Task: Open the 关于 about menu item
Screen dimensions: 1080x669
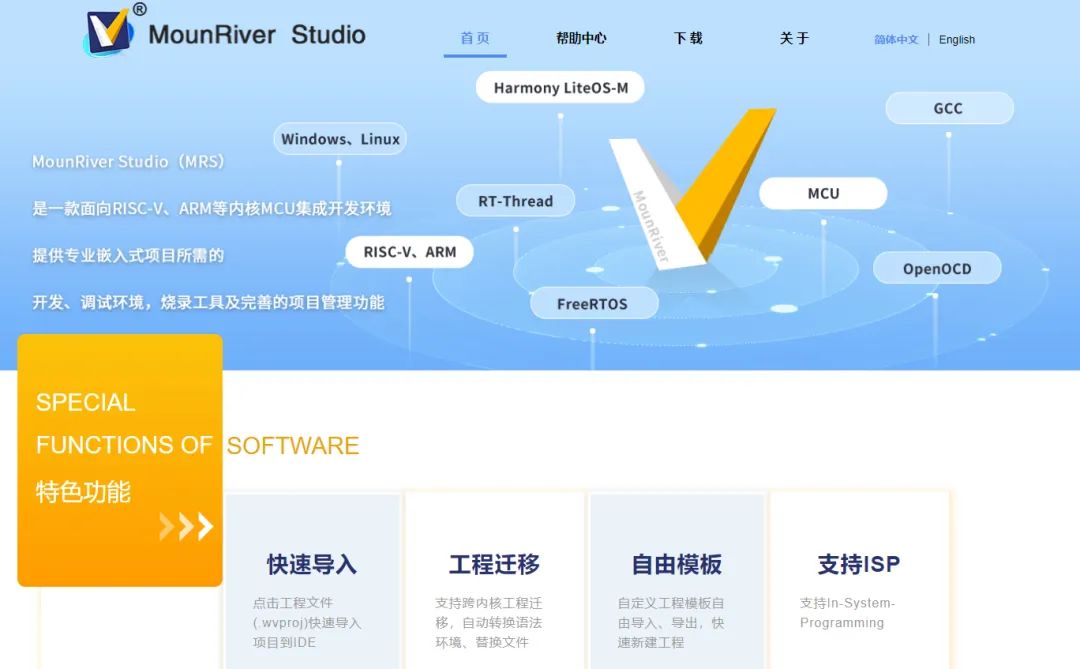Action: click(794, 39)
